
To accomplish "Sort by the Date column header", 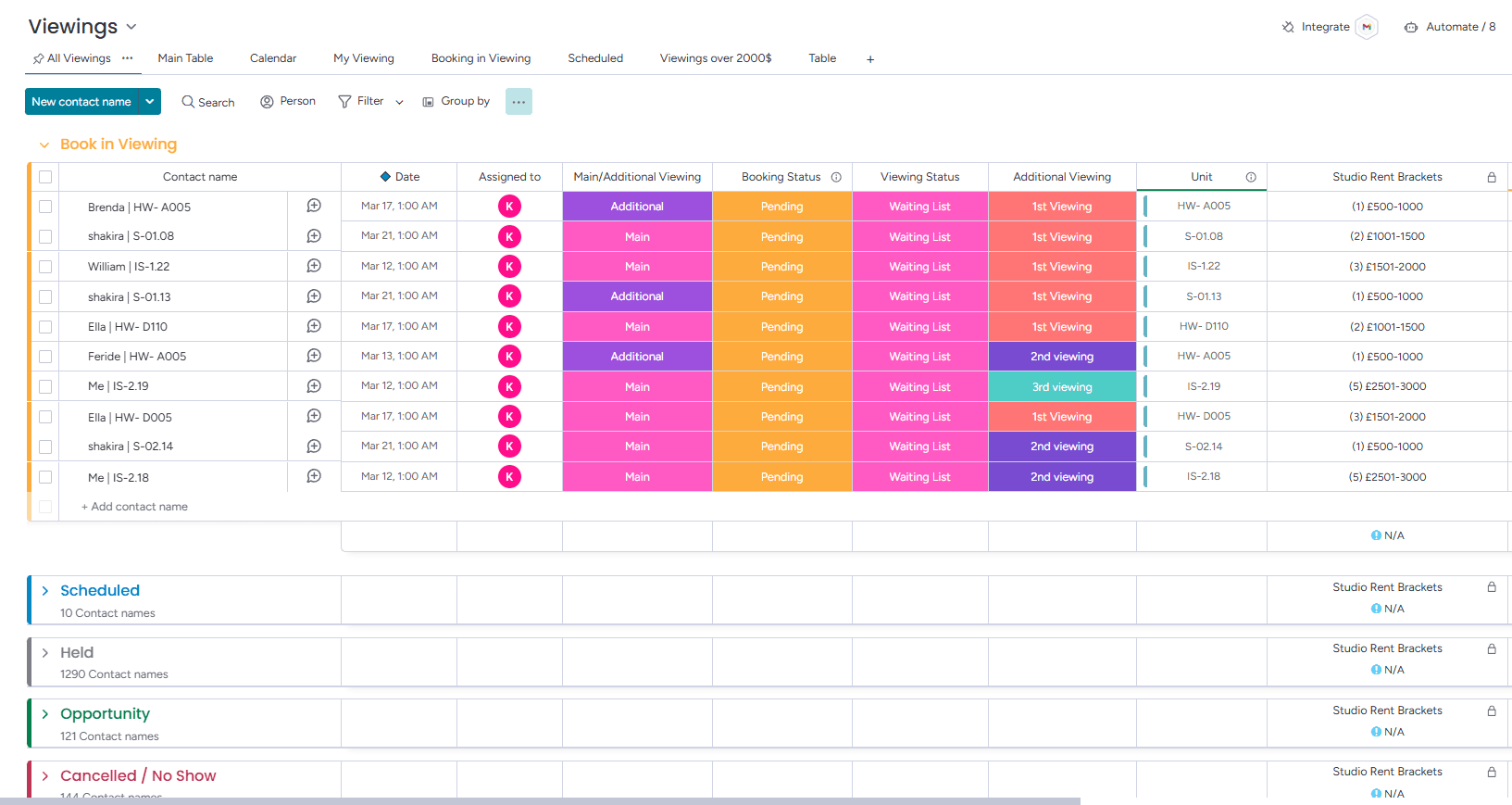I will [x=399, y=177].
